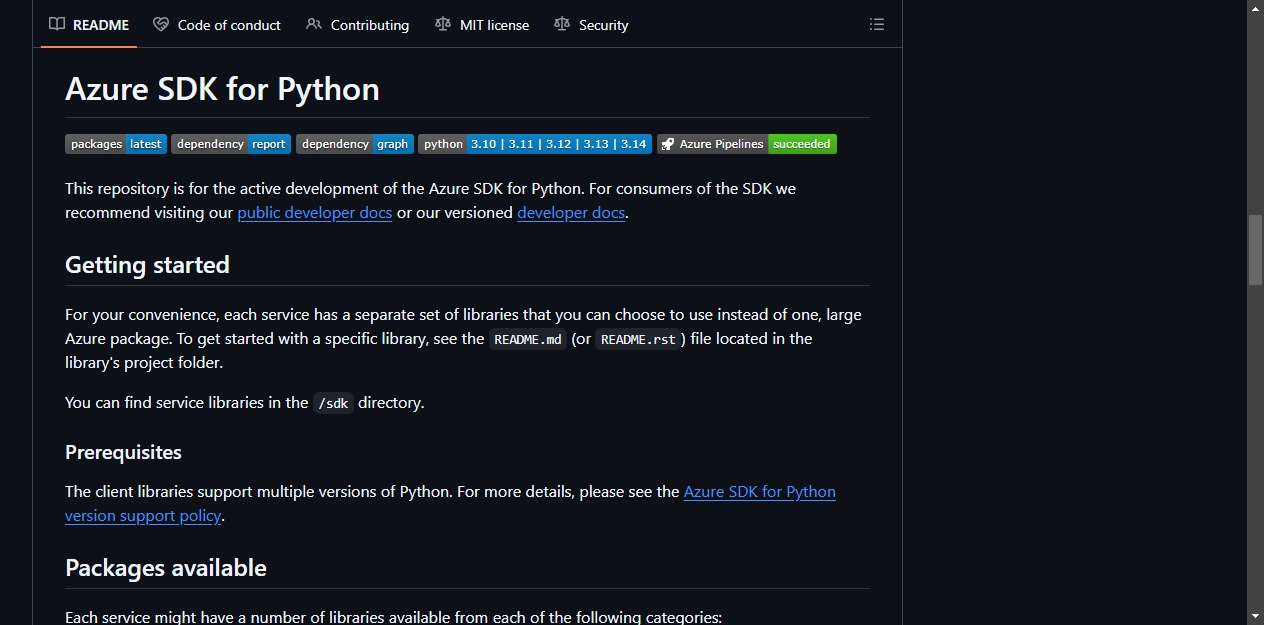Image resolution: width=1264 pixels, height=625 pixels.
Task: Click the packages latest badge
Action: click(116, 144)
